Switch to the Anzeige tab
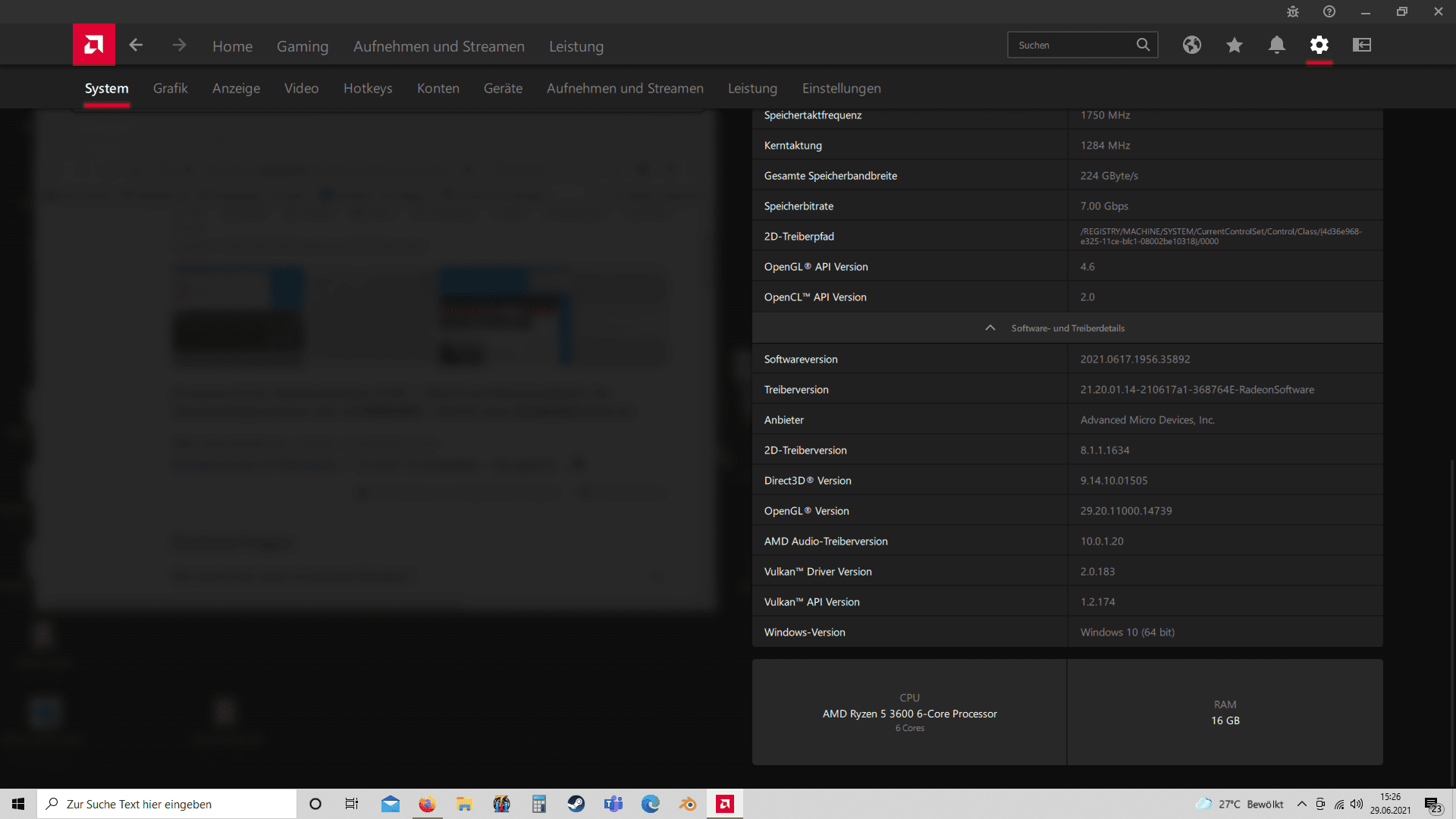This screenshot has height=819, width=1456. [x=236, y=88]
